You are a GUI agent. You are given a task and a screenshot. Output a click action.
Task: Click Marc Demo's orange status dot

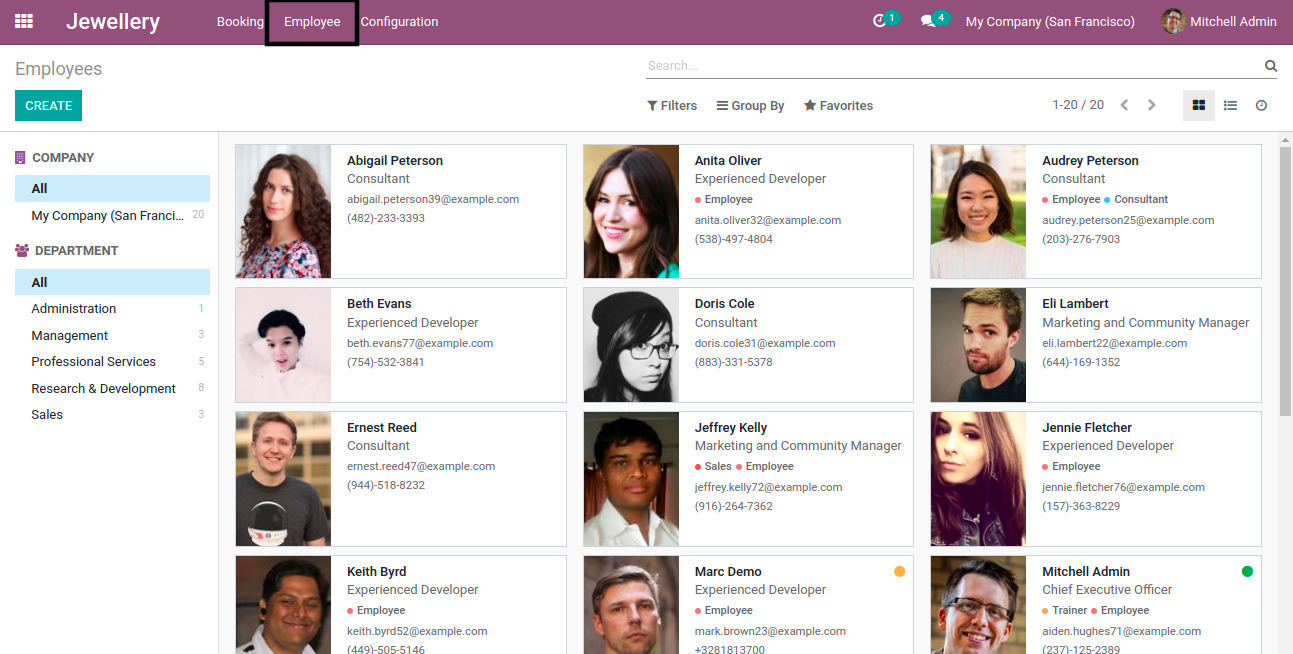[899, 571]
